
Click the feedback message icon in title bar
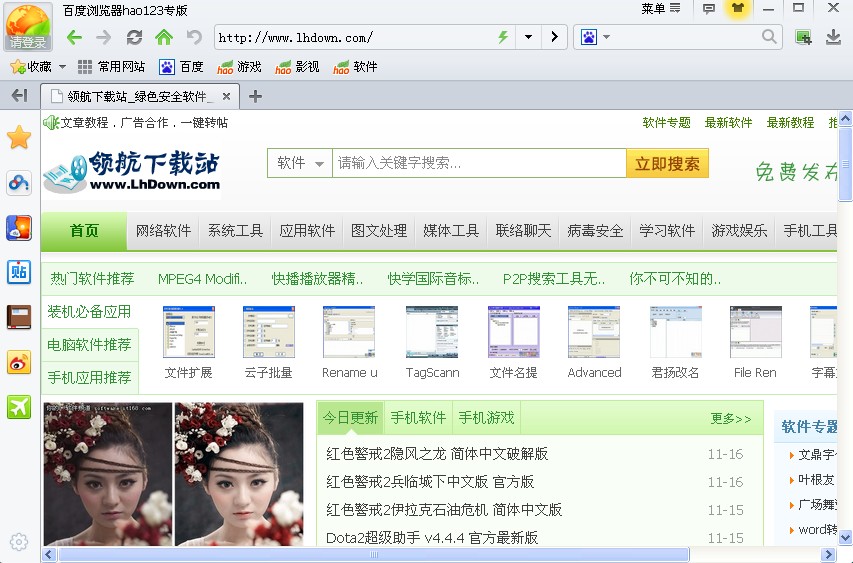pyautogui.click(x=708, y=9)
